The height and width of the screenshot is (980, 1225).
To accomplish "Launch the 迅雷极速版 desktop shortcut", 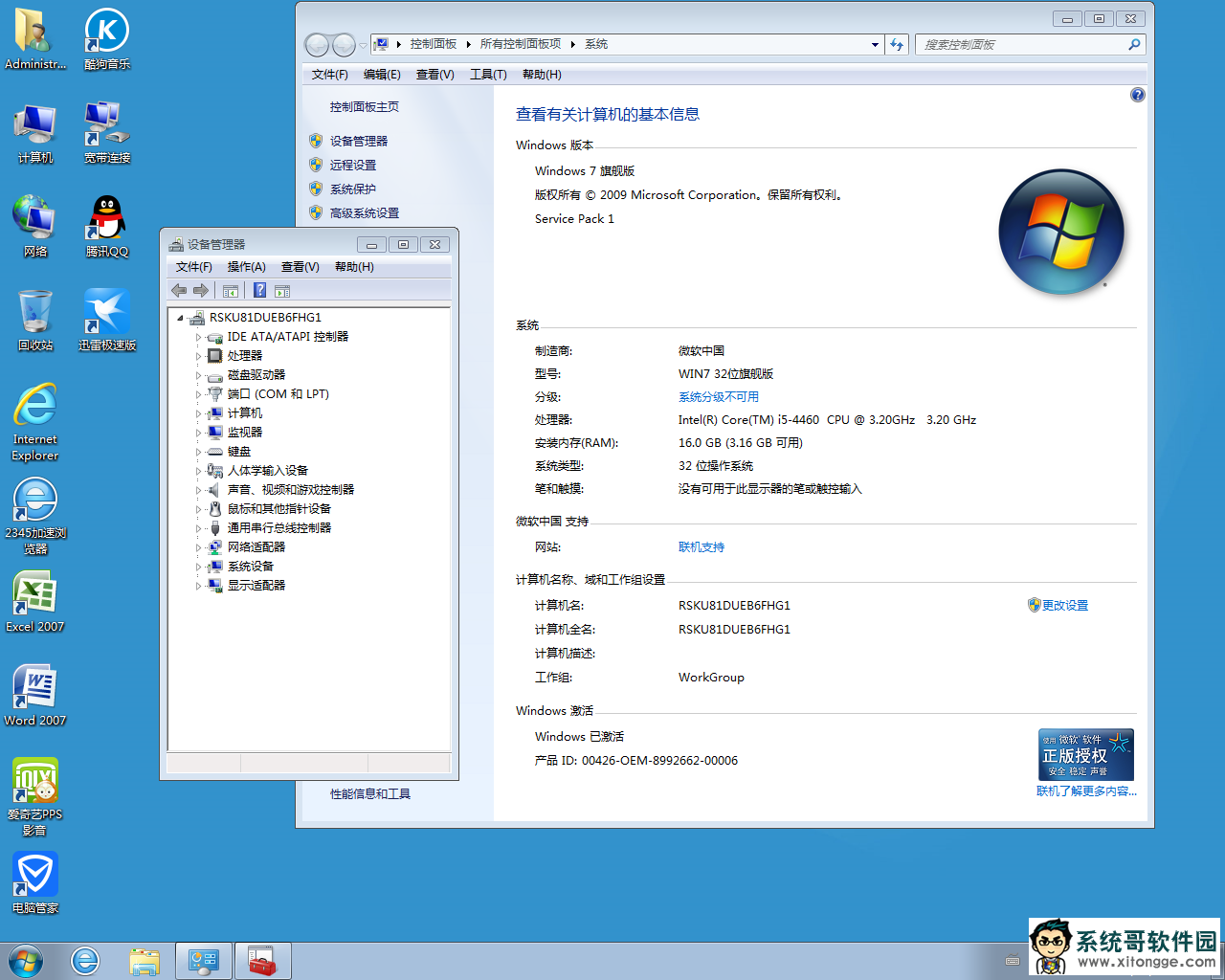I will [107, 320].
